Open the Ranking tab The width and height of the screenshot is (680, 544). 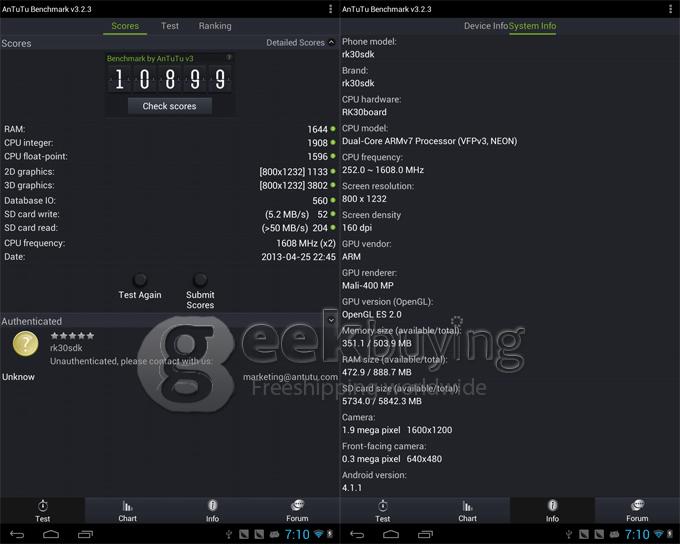click(215, 26)
